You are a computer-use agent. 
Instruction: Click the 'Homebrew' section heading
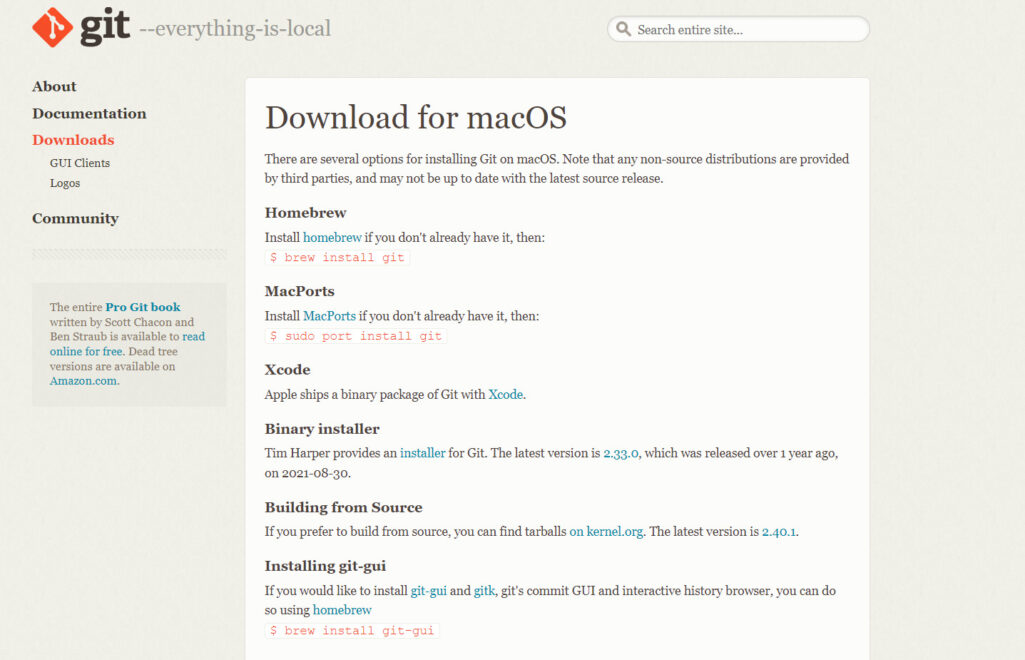(305, 212)
